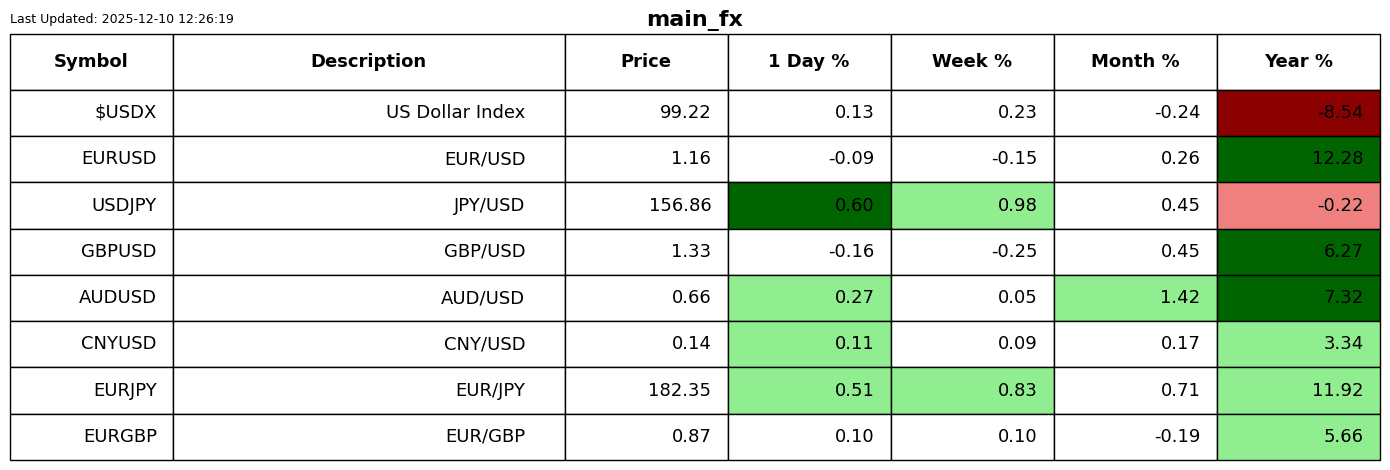Click the EURJPY symbol cell
This screenshot has height=470, width=1390.
click(91, 391)
